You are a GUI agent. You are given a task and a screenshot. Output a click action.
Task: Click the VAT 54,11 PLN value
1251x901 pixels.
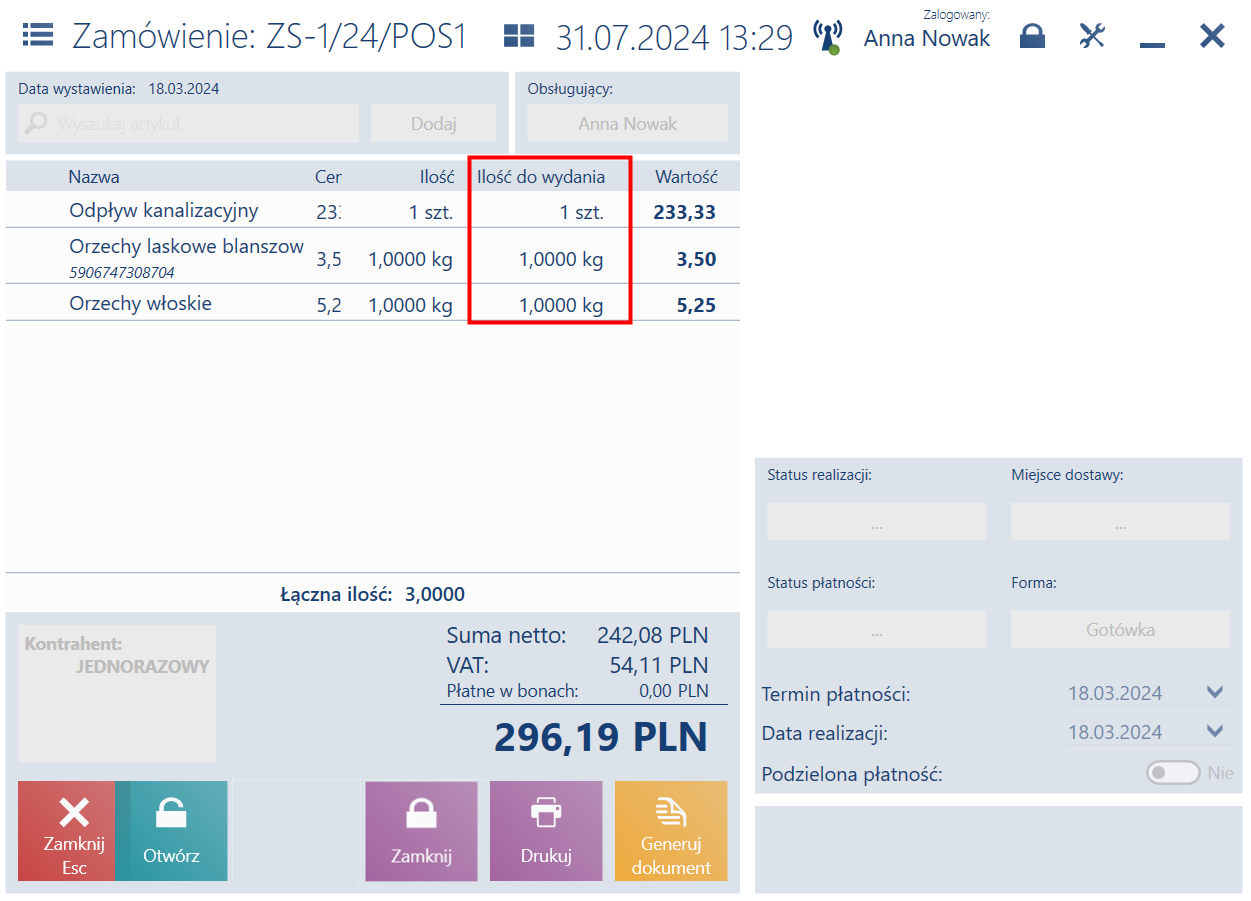(x=659, y=665)
